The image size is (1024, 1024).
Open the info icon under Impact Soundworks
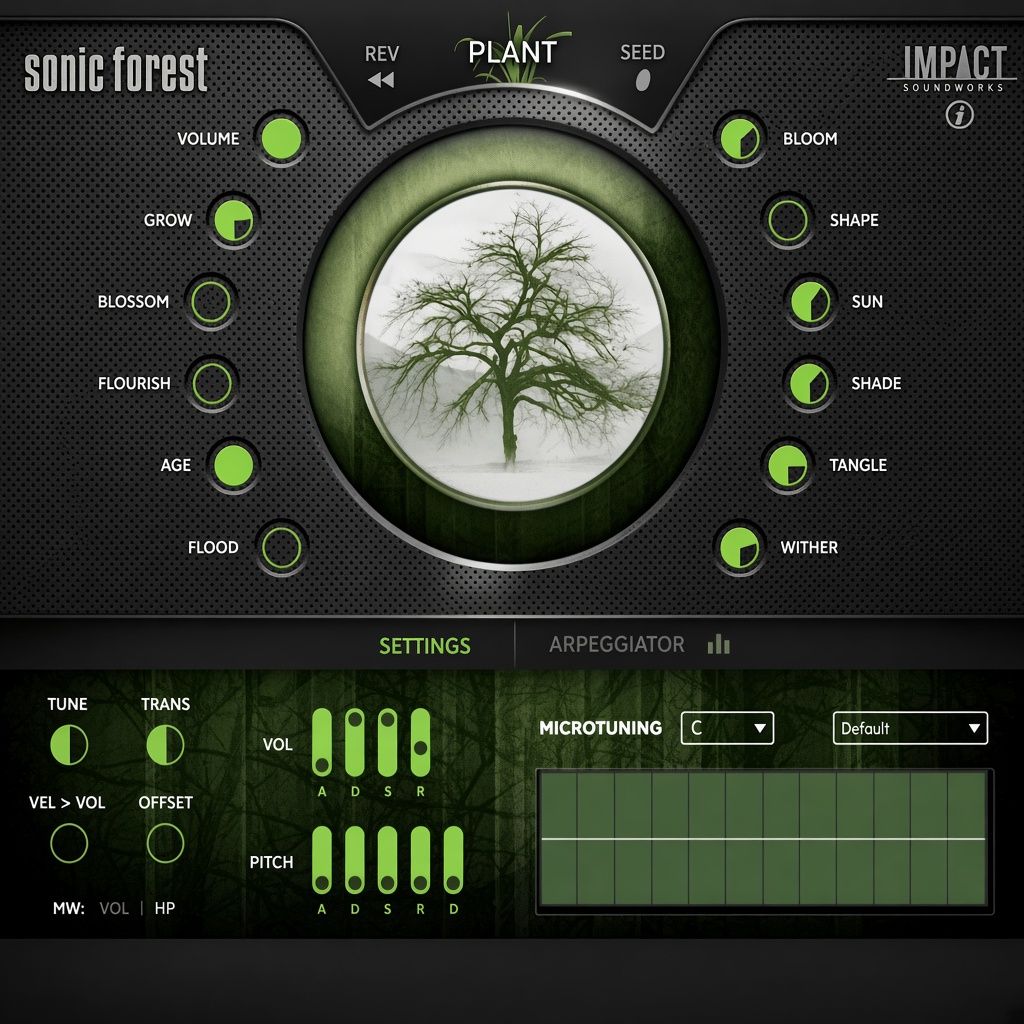click(959, 115)
